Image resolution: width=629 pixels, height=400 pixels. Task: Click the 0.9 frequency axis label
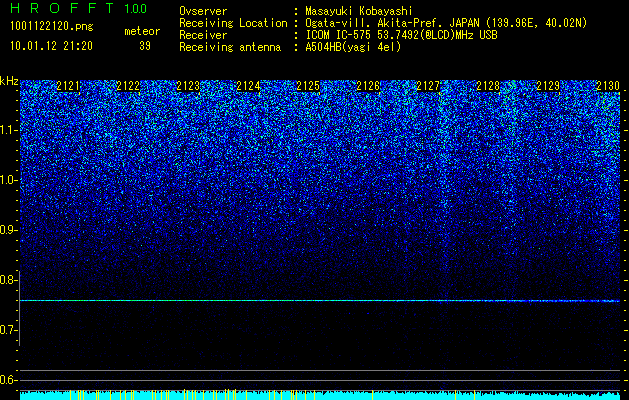(x=9, y=230)
